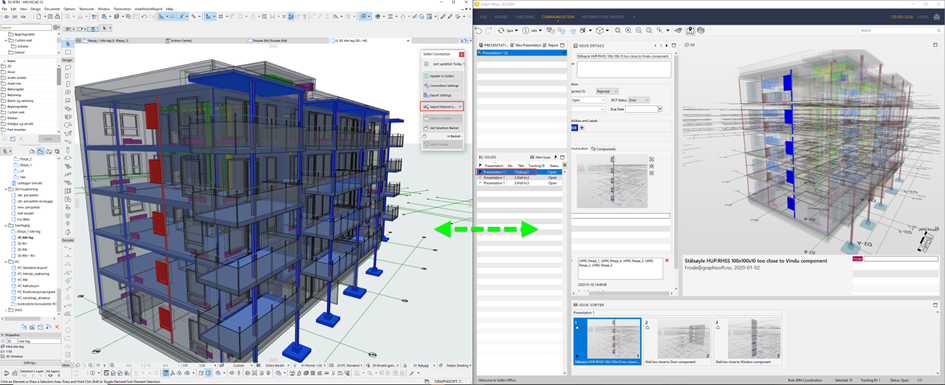Toggle visibility eye on Presentation 1 row

click(x=564, y=53)
